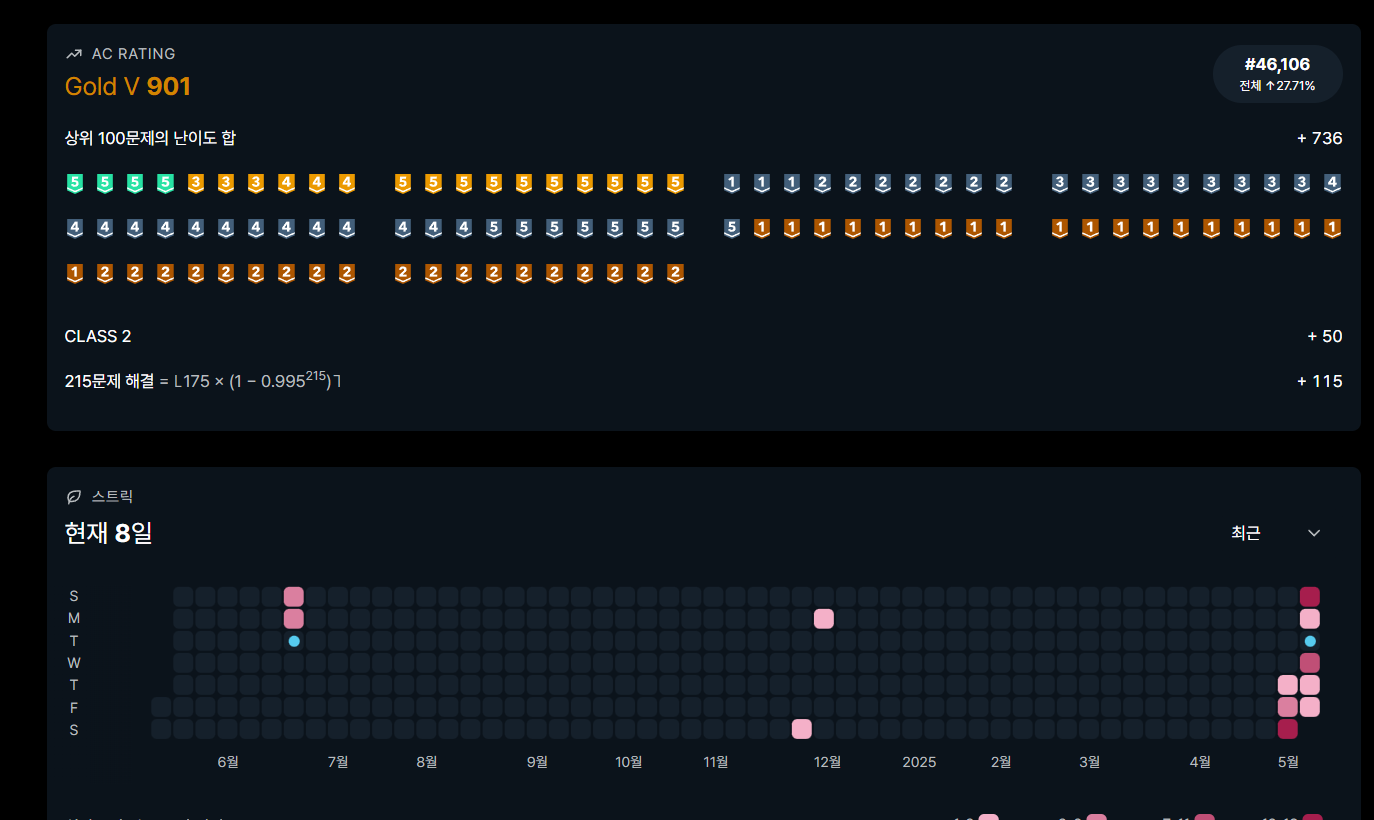Click the blue dot on latest week's Tuesday
Image resolution: width=1374 pixels, height=820 pixels.
1310,641
